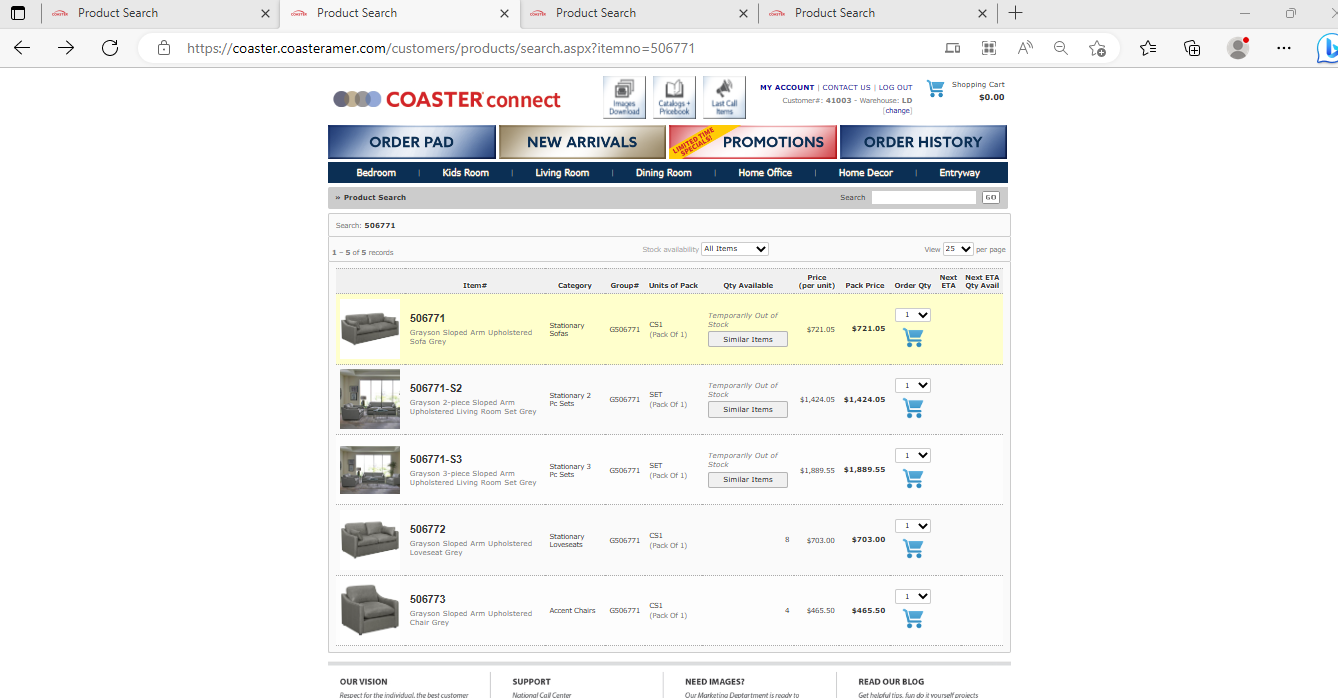Select the Home Decor menu item
This screenshot has height=698, width=1338.
[x=866, y=173]
